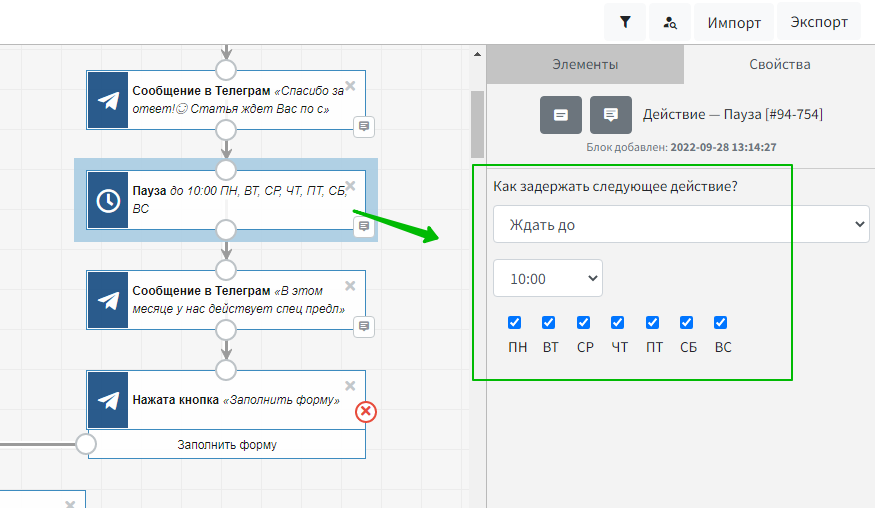Click the Экспорт button
875x508 pixels.
pyautogui.click(x=819, y=22)
